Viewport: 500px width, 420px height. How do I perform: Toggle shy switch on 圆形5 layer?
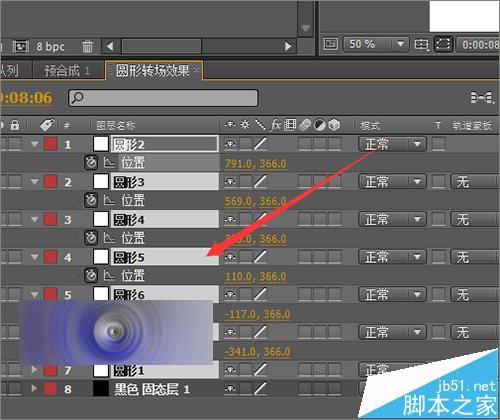coord(231,257)
